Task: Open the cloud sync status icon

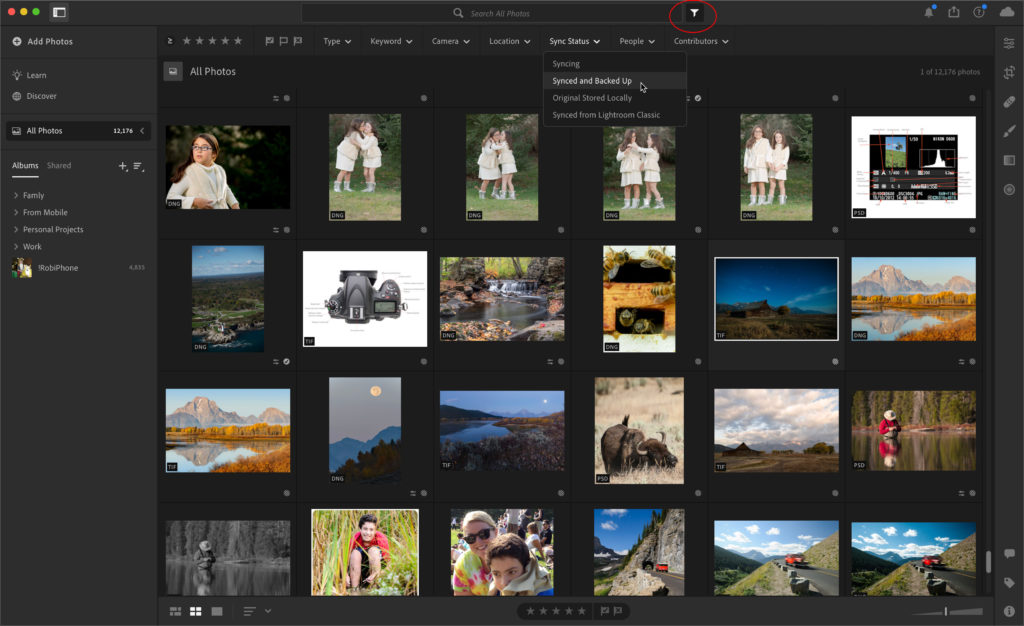Action: (x=1005, y=12)
